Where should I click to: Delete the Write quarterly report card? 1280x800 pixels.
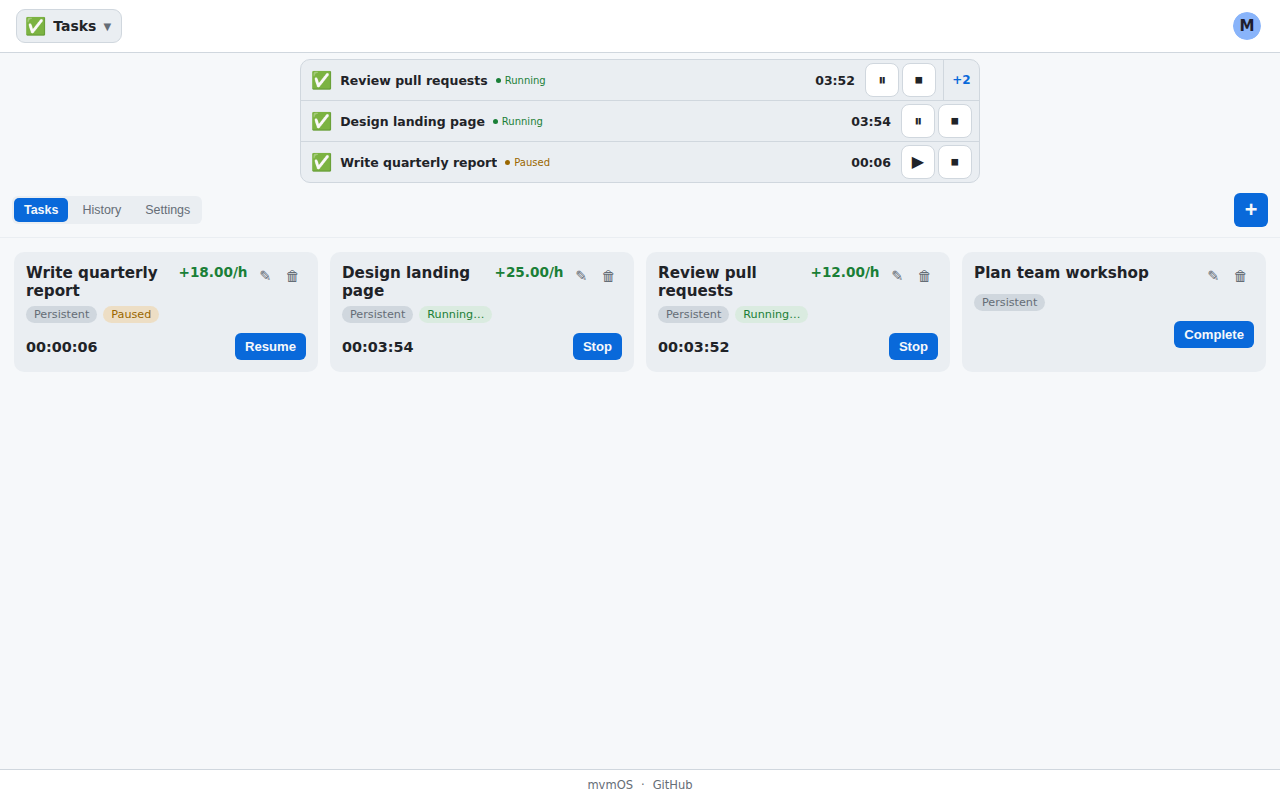pyautogui.click(x=292, y=276)
